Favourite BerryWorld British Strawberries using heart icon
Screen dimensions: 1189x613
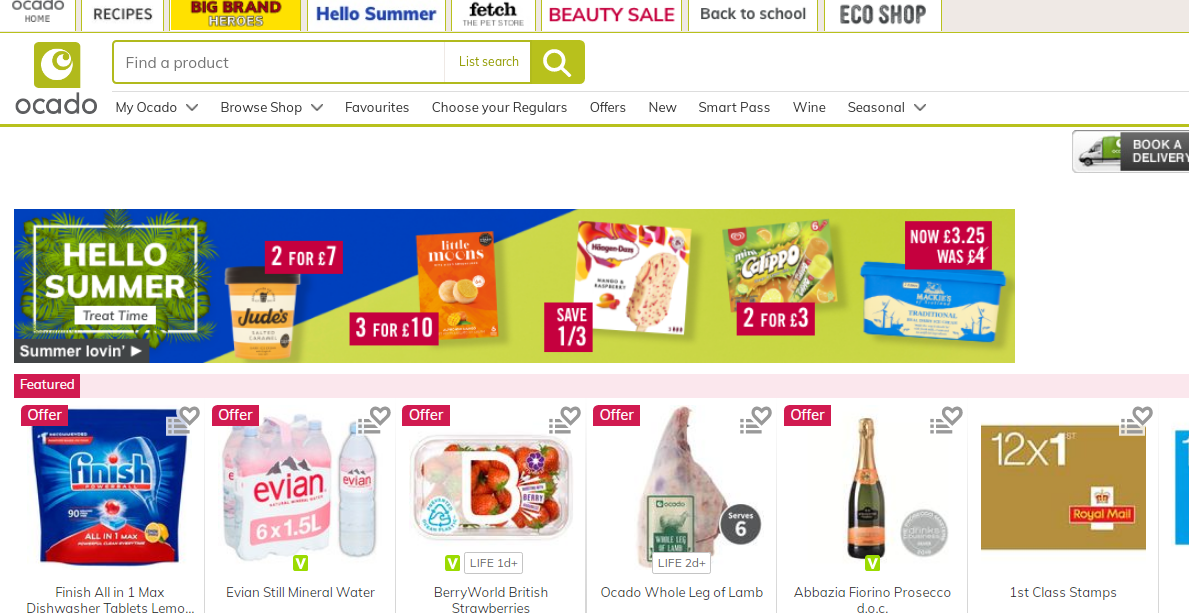(571, 415)
